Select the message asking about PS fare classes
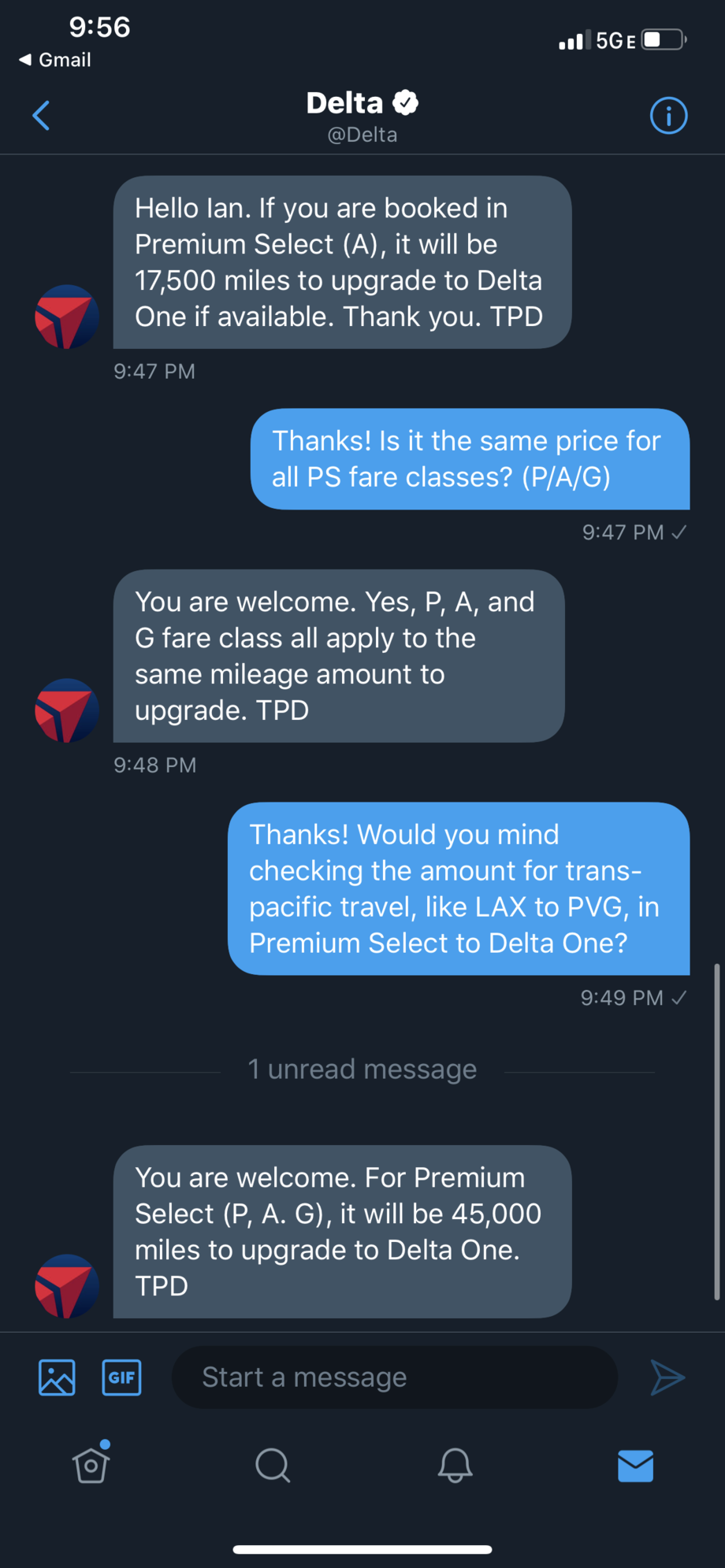This screenshot has width=725, height=1568. (470, 459)
